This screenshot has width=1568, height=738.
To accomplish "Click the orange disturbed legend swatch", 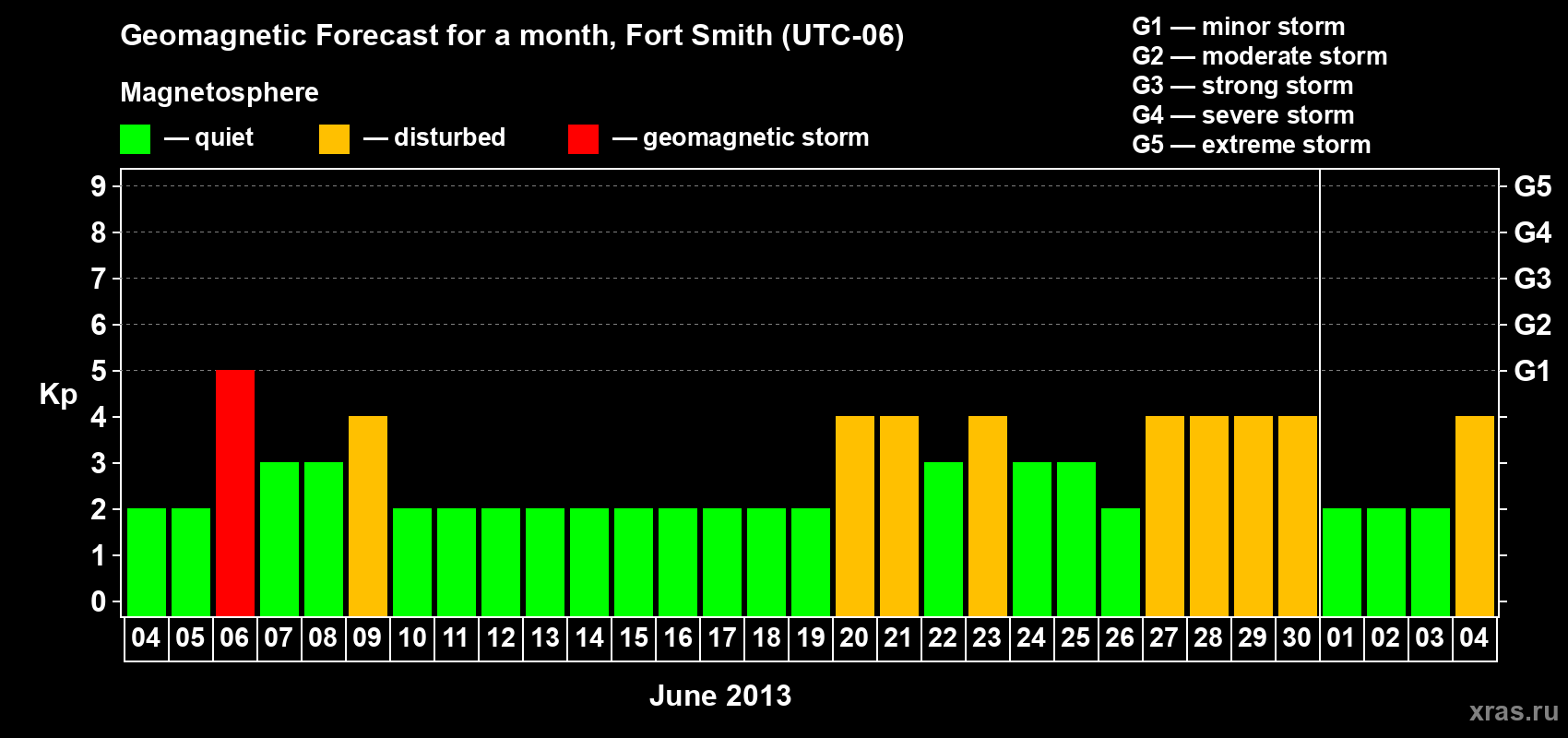I will point(334,139).
